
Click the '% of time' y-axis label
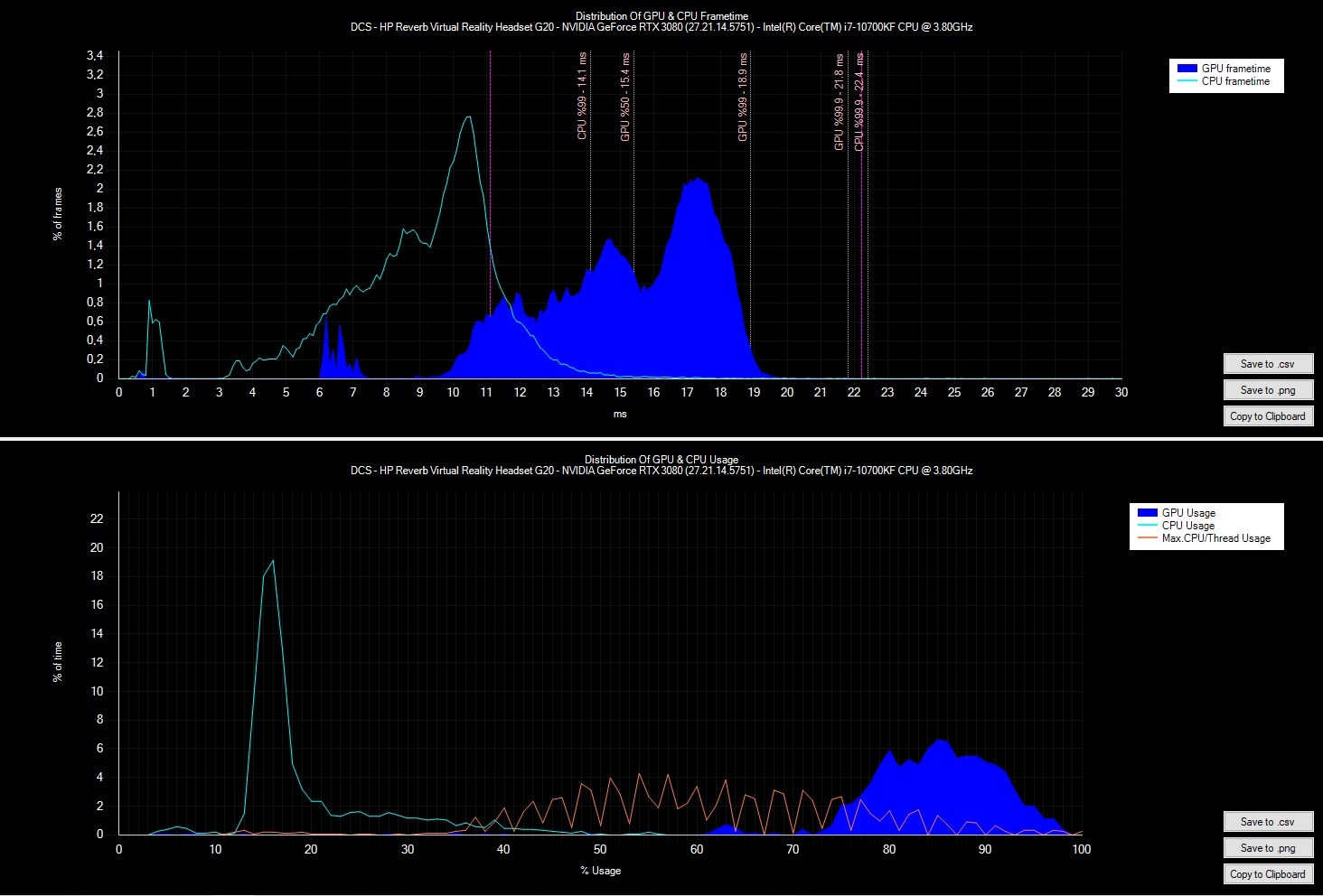pyautogui.click(x=58, y=662)
